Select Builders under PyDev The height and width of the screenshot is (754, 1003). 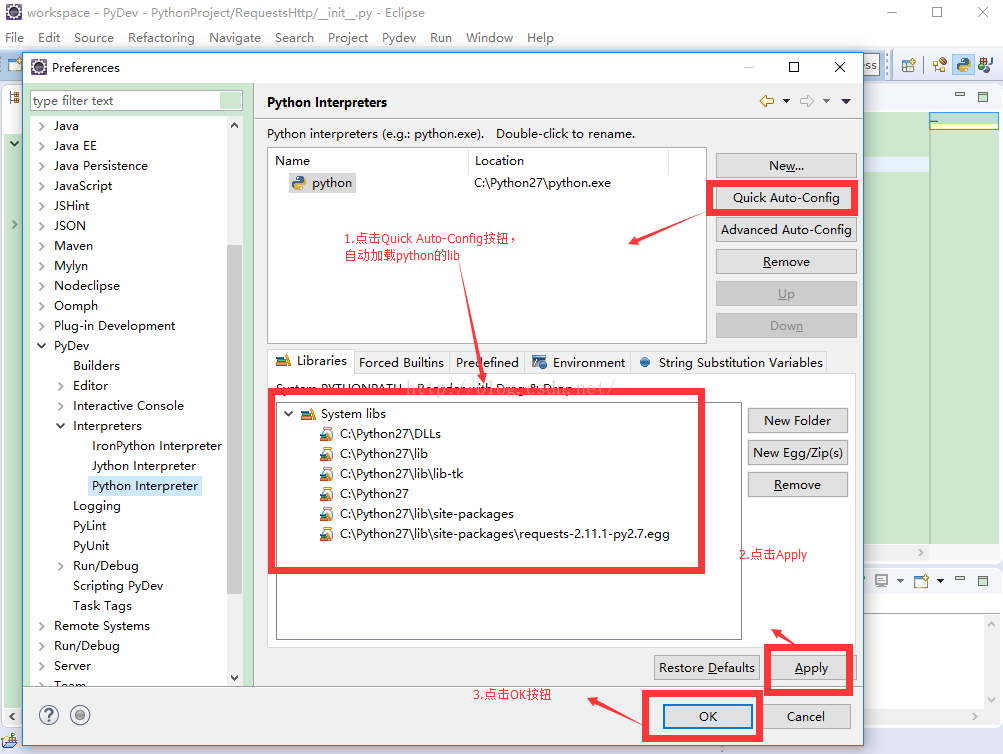coord(97,366)
